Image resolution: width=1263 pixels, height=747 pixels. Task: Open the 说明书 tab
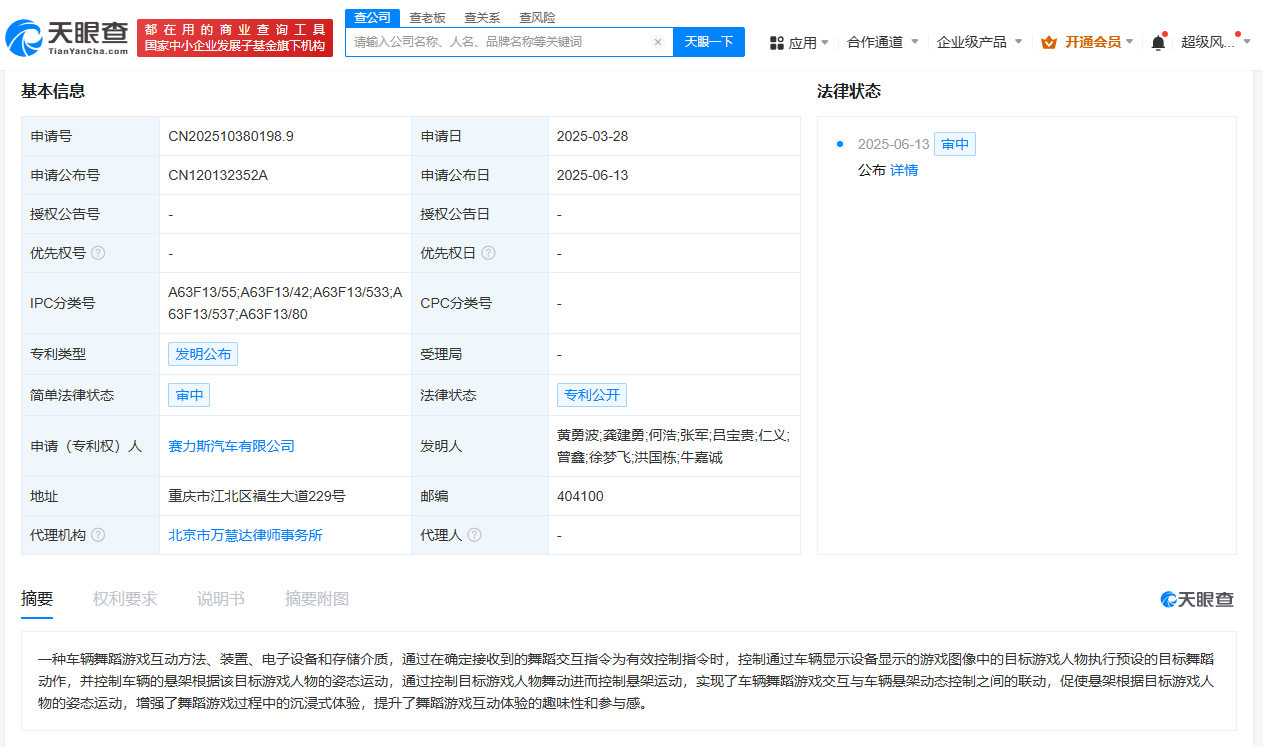pyautogui.click(x=221, y=599)
